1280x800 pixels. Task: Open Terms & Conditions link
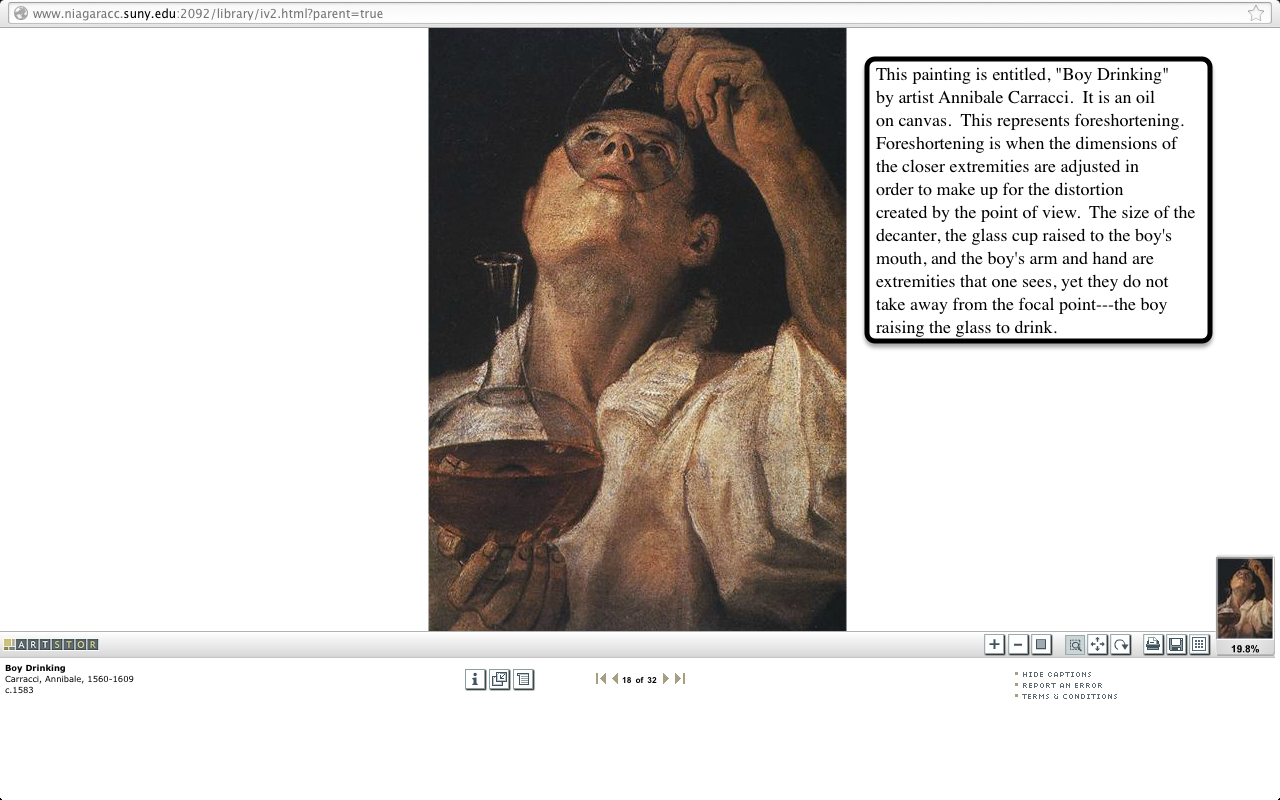[x=1069, y=697]
